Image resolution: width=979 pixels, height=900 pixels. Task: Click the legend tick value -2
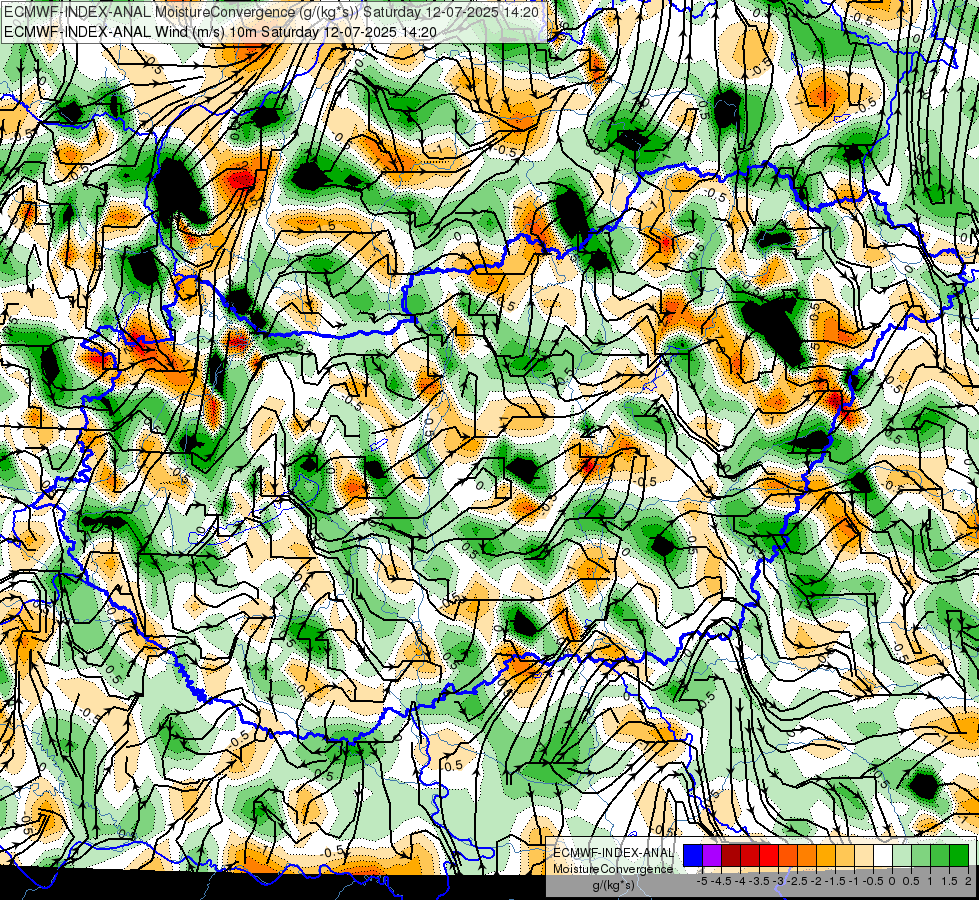point(816,881)
